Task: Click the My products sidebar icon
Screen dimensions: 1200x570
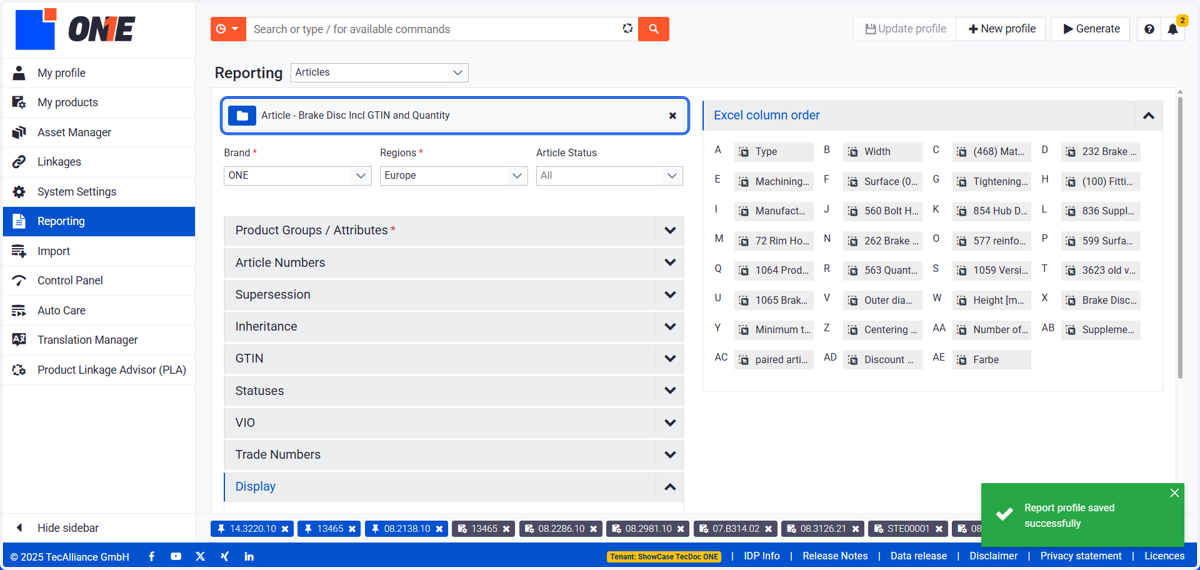Action: (x=19, y=102)
